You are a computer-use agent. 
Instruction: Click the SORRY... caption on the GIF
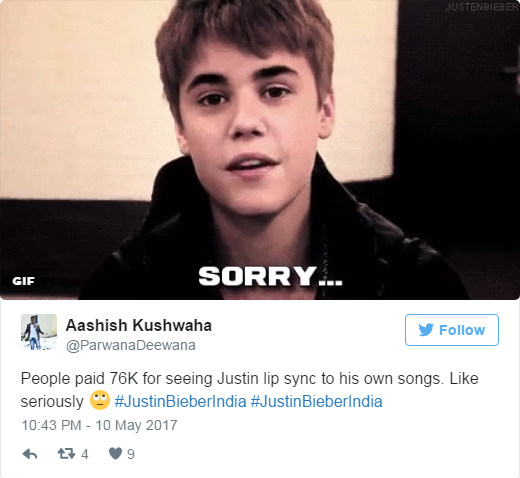pyautogui.click(x=270, y=277)
